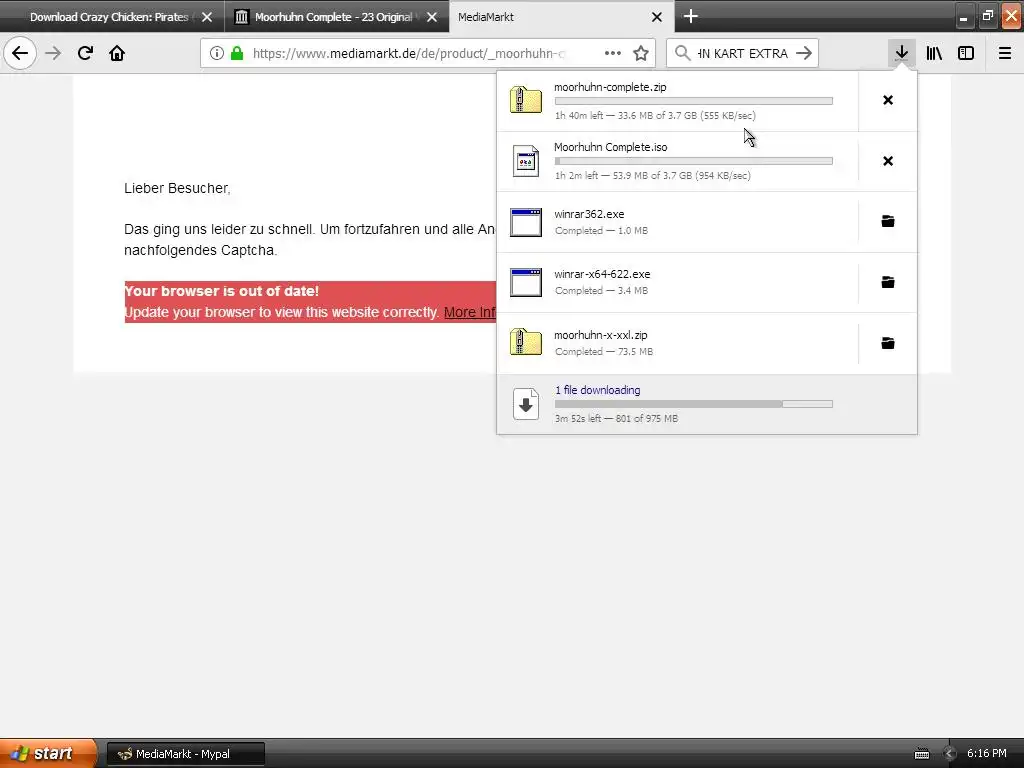Viewport: 1024px width, 768px height.
Task: Click the downloads summary arrow icon
Action: 526,404
